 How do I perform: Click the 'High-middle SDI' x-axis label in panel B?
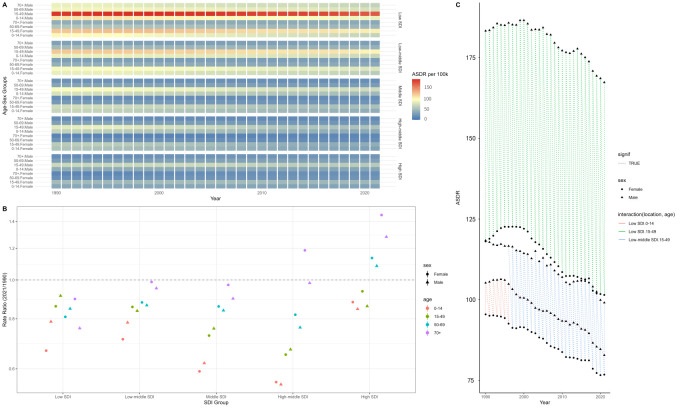(x=293, y=397)
